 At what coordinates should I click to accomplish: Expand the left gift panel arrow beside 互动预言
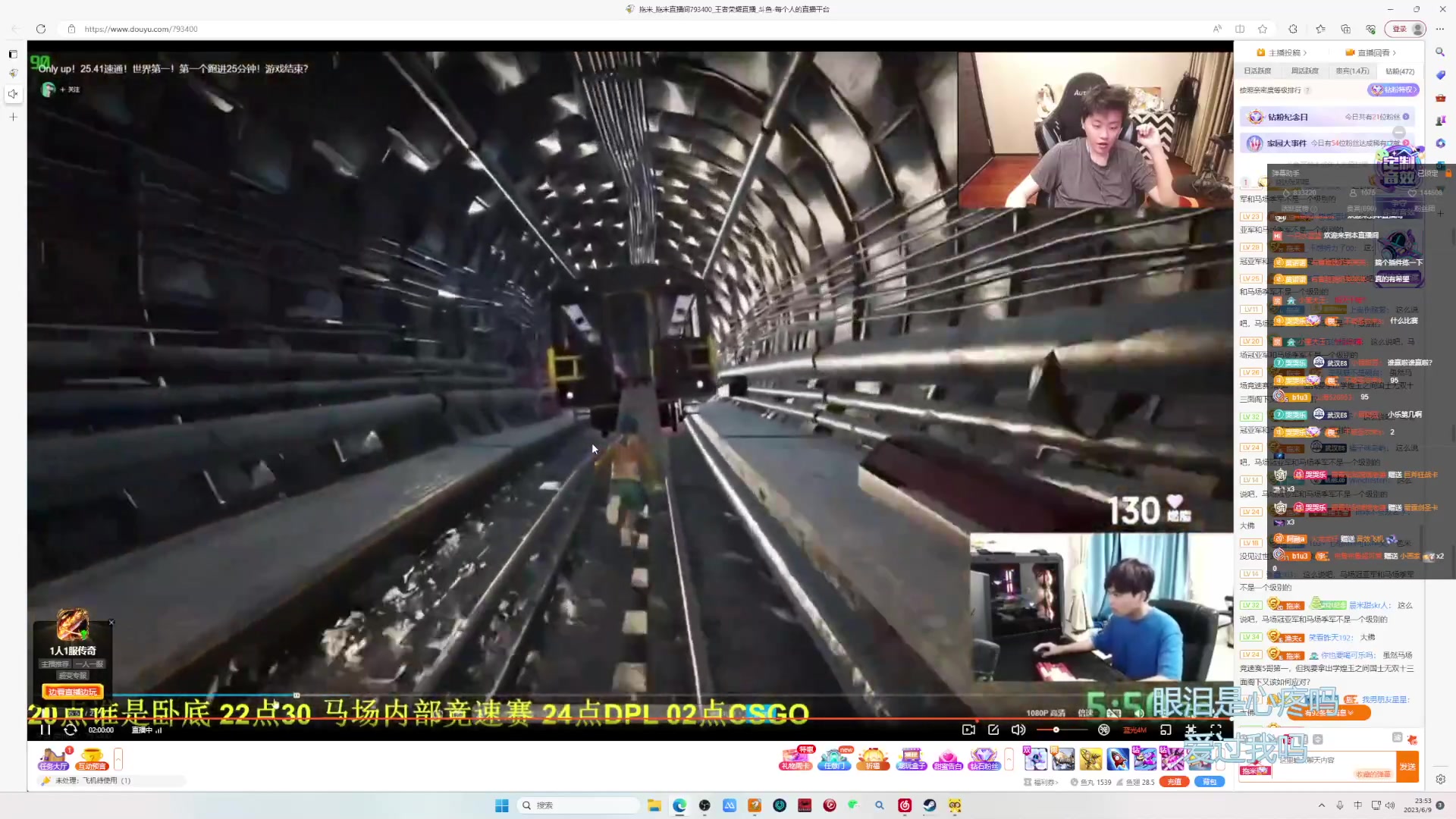[x=118, y=758]
